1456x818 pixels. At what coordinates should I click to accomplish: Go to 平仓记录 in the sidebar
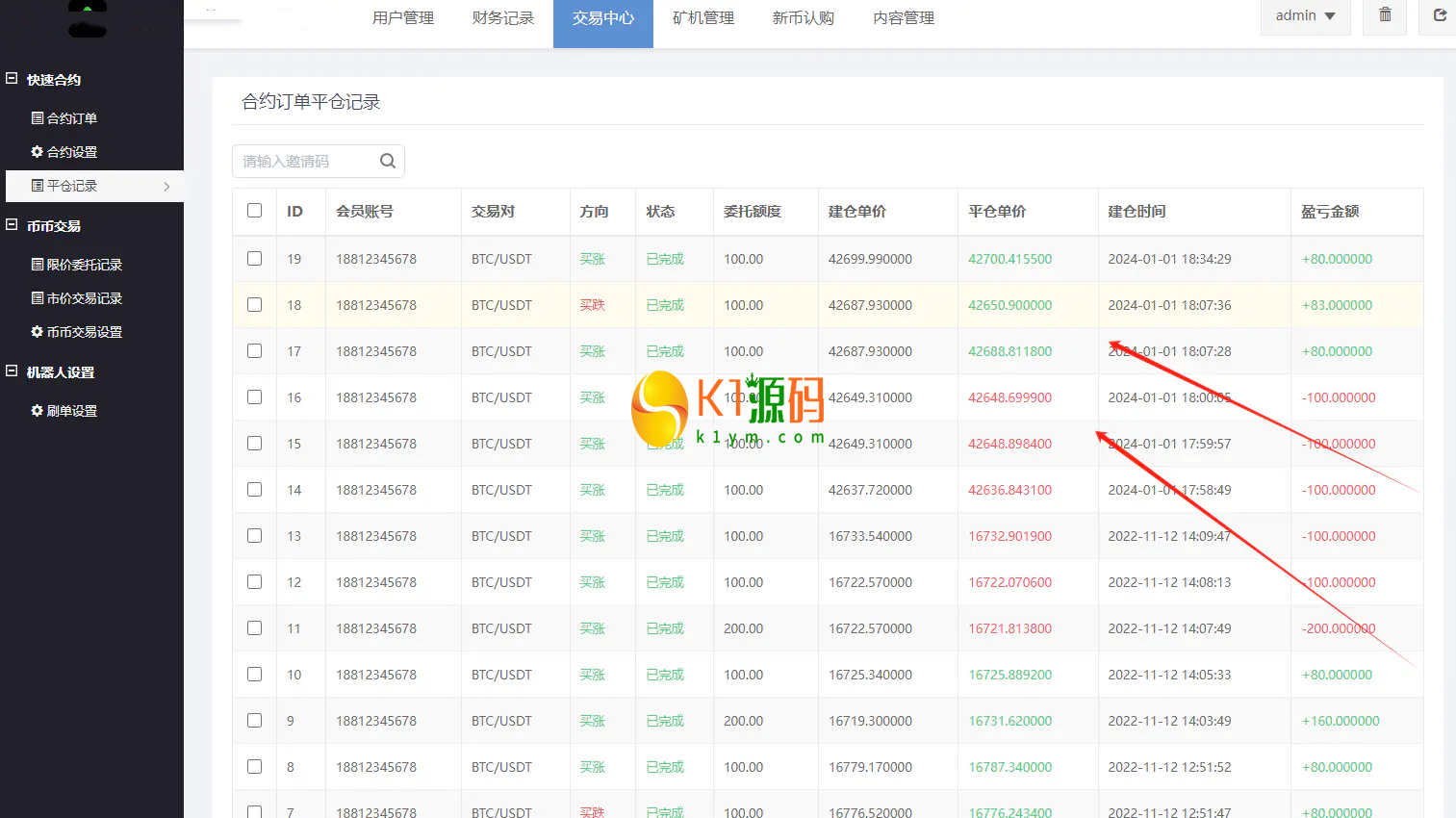pyautogui.click(x=72, y=186)
